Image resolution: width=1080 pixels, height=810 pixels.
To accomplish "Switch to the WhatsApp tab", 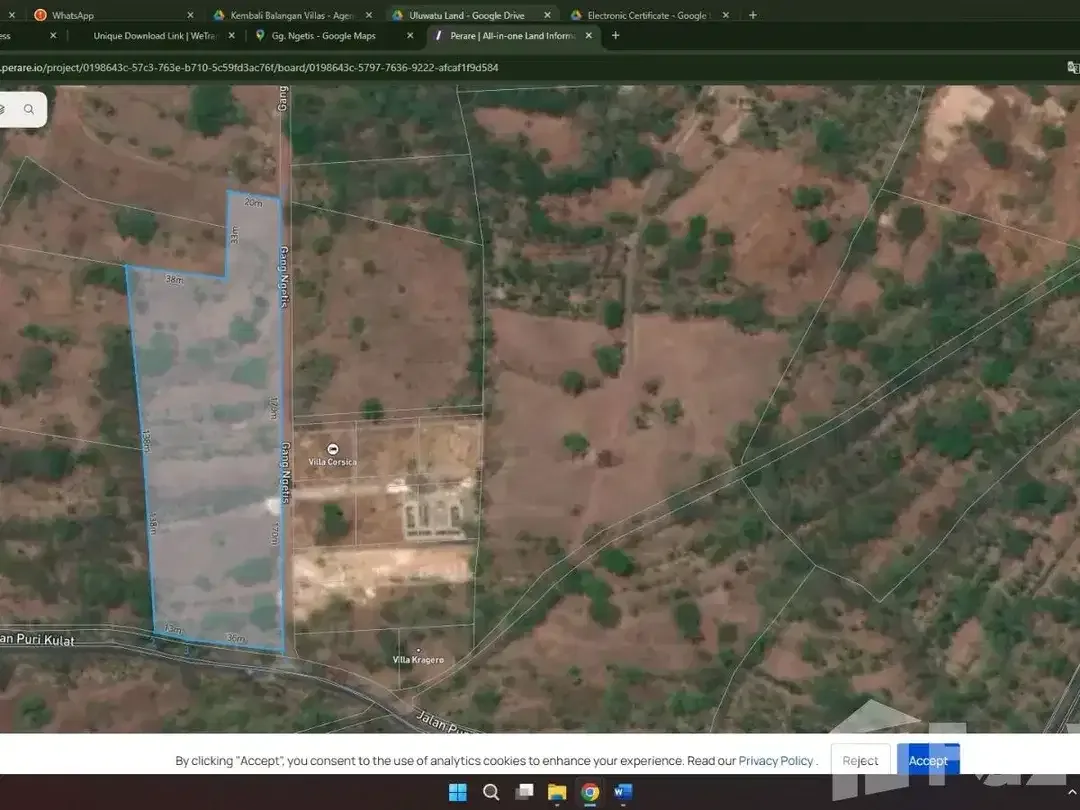I will coord(72,15).
